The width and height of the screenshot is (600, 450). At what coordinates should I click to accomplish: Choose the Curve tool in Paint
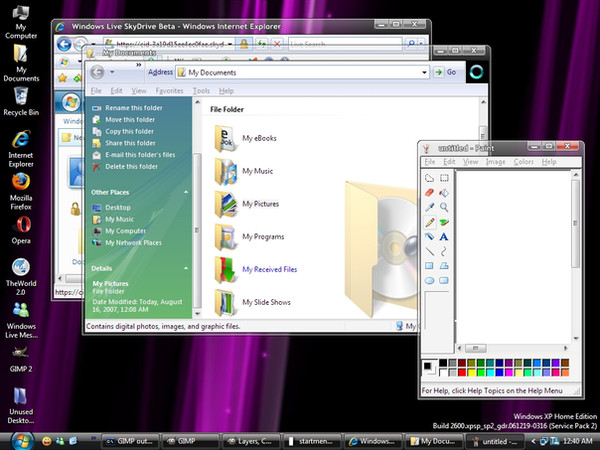pyautogui.click(x=444, y=251)
